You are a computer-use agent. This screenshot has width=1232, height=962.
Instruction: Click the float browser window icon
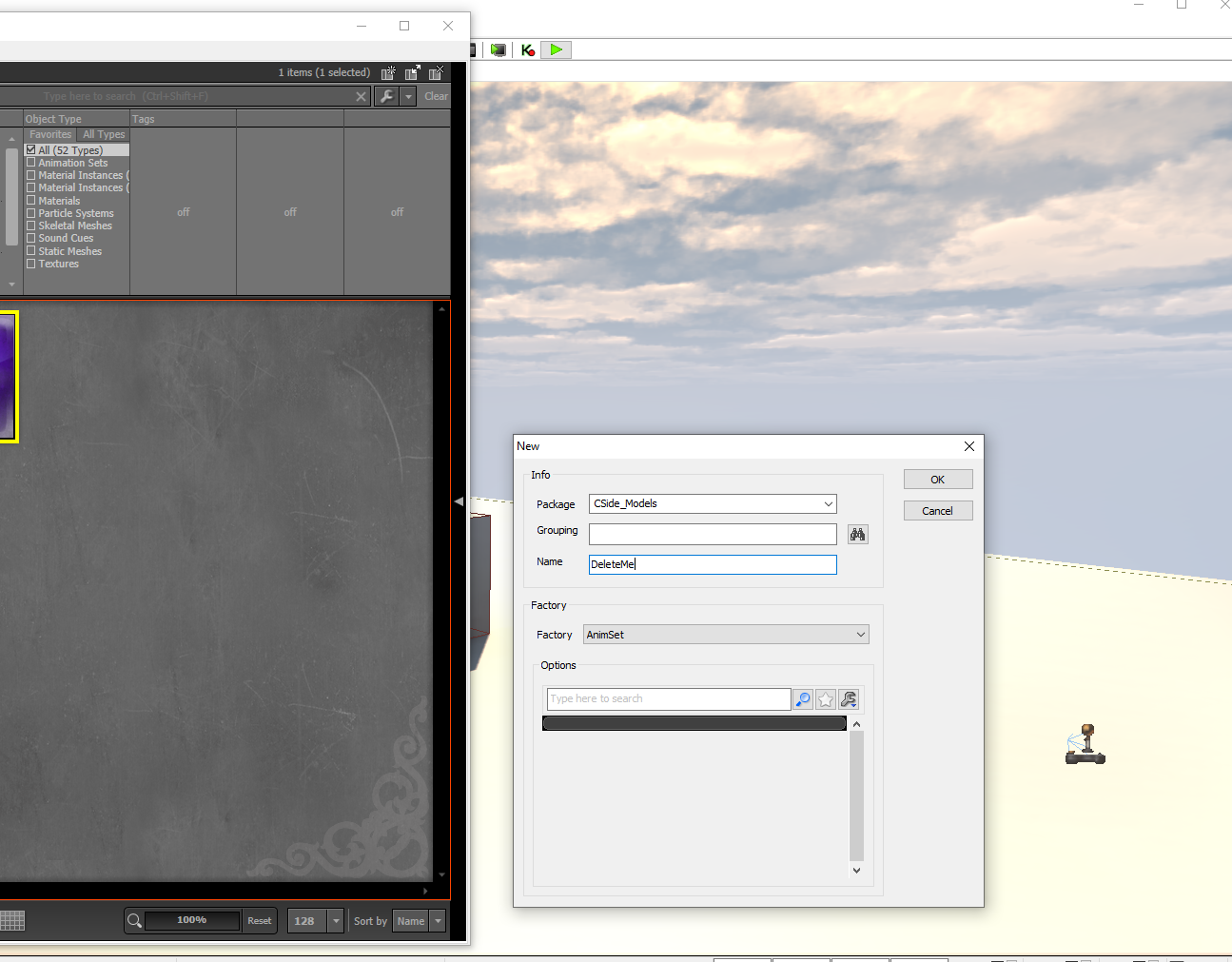coord(412,72)
